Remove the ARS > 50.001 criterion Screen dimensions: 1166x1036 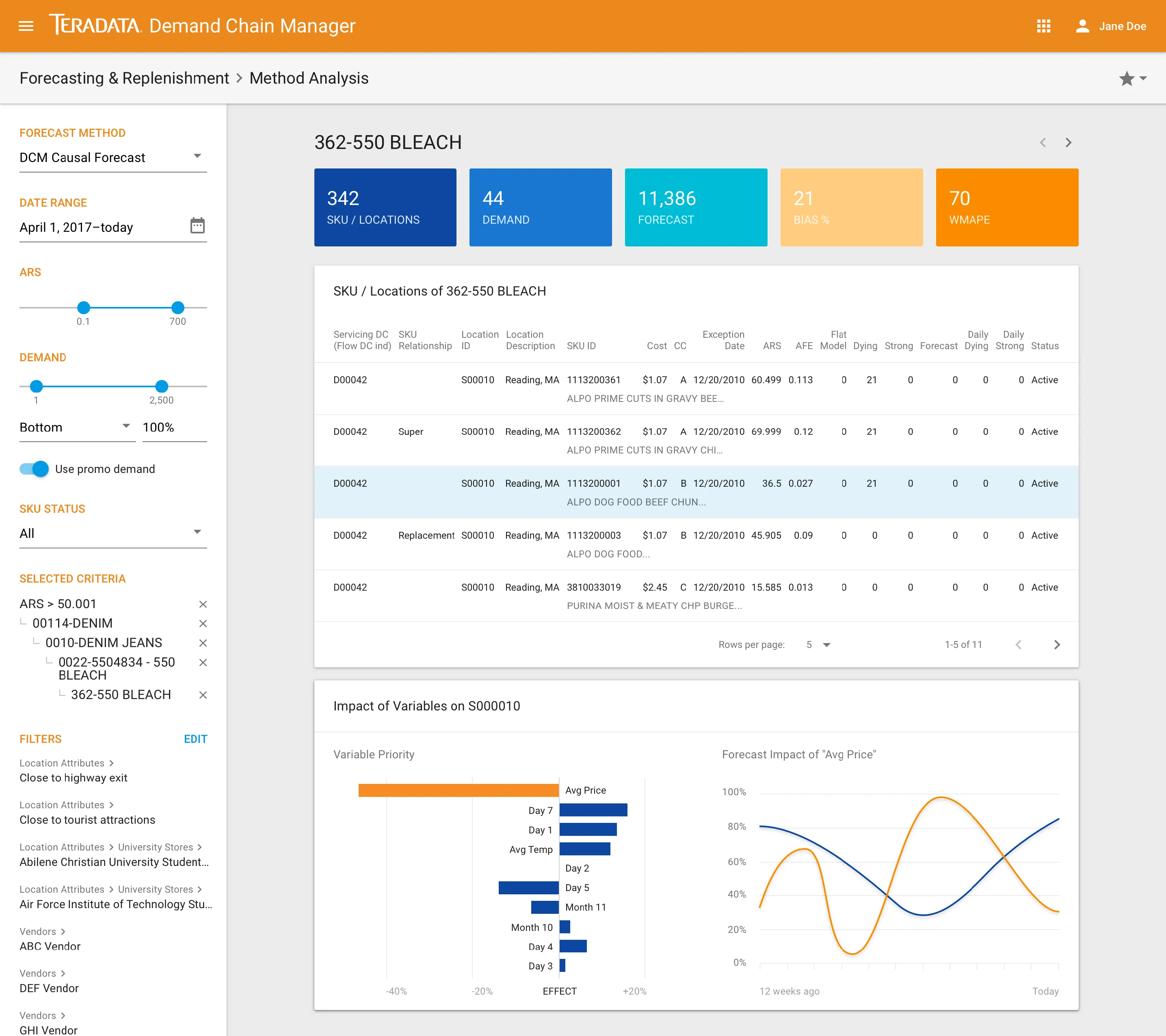[203, 604]
